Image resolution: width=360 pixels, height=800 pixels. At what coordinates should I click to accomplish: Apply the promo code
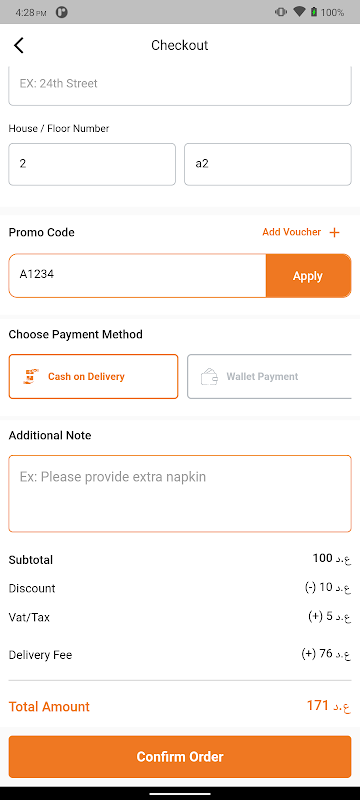(308, 276)
